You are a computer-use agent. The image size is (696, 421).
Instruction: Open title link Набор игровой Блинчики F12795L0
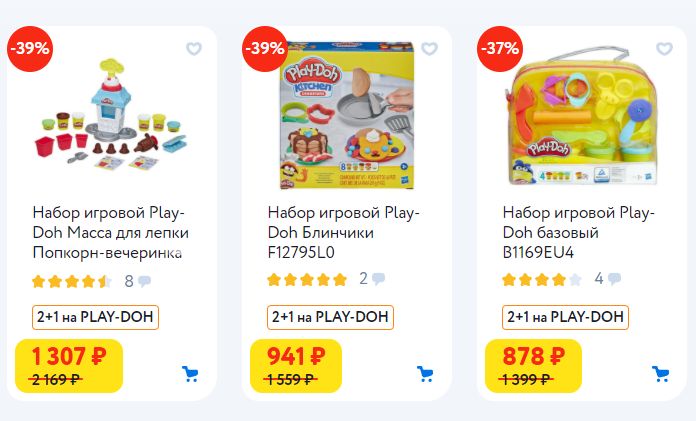(x=344, y=232)
